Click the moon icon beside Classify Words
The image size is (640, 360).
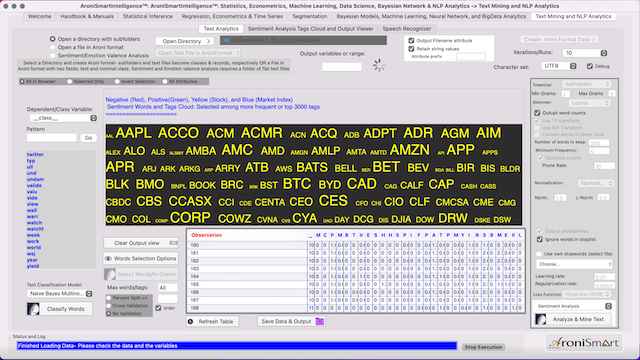pyautogui.click(x=33, y=309)
